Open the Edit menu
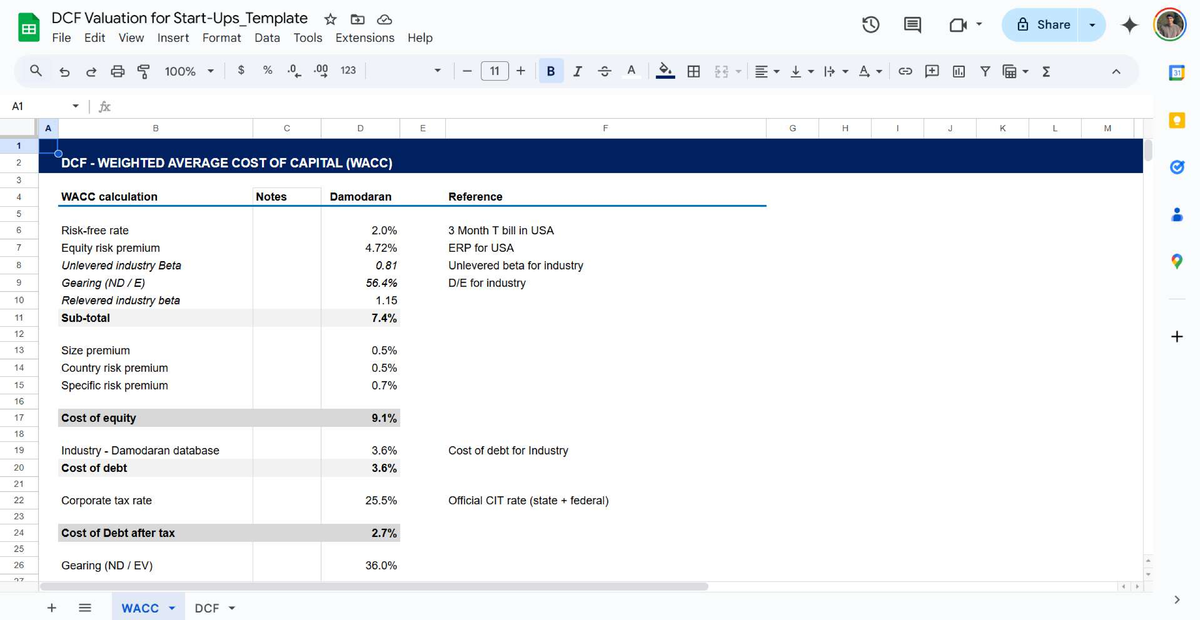Image resolution: width=1200 pixels, height=620 pixels. [x=95, y=37]
